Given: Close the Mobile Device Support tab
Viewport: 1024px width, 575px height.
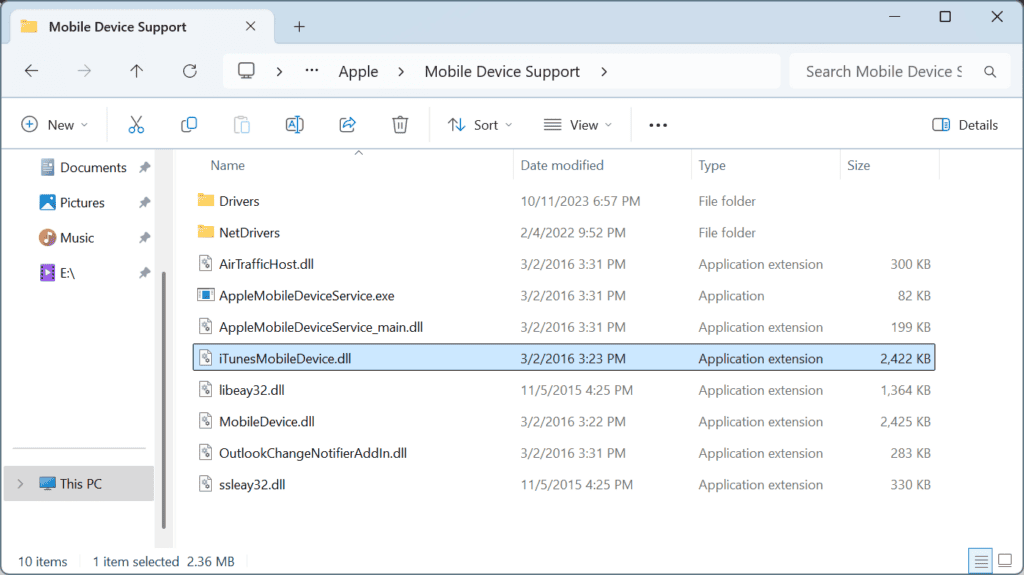Looking at the screenshot, I should tap(251, 26).
